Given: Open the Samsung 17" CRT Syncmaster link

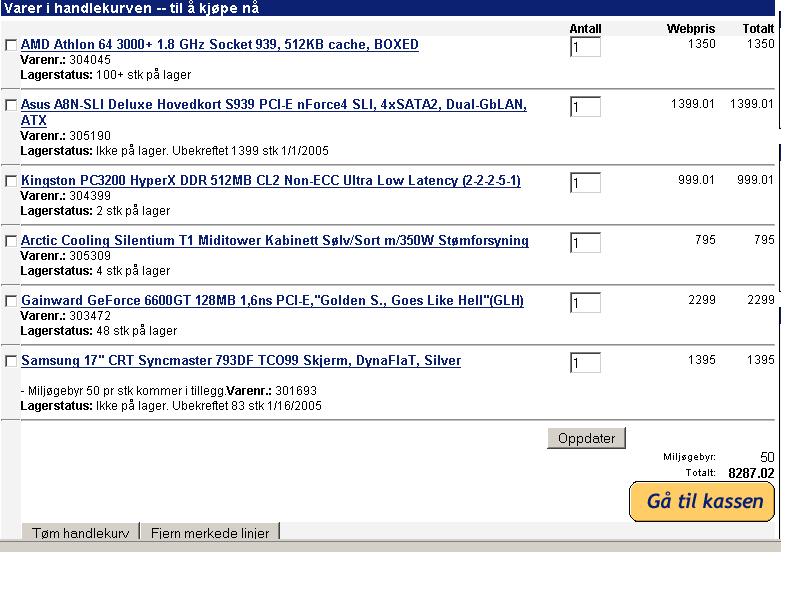Looking at the screenshot, I should [x=241, y=361].
